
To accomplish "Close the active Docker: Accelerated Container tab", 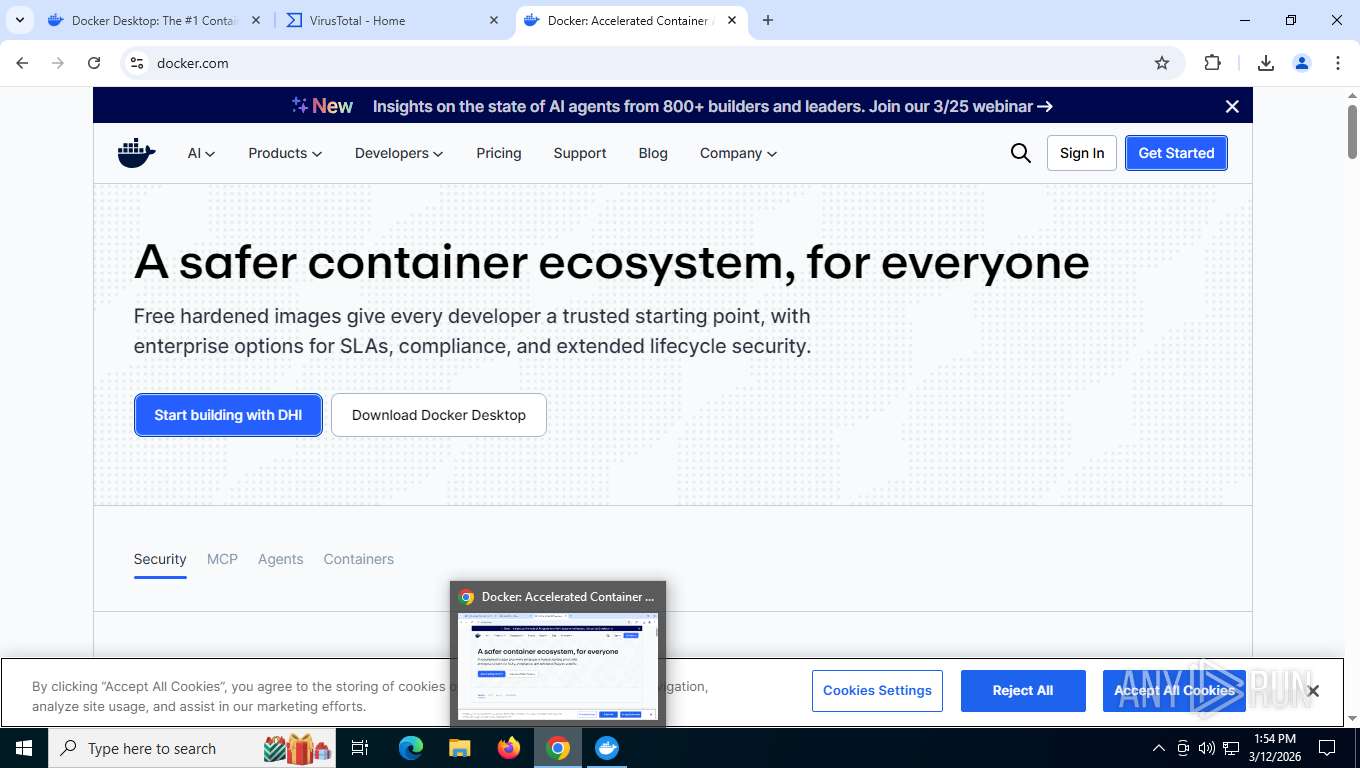I will (x=732, y=20).
